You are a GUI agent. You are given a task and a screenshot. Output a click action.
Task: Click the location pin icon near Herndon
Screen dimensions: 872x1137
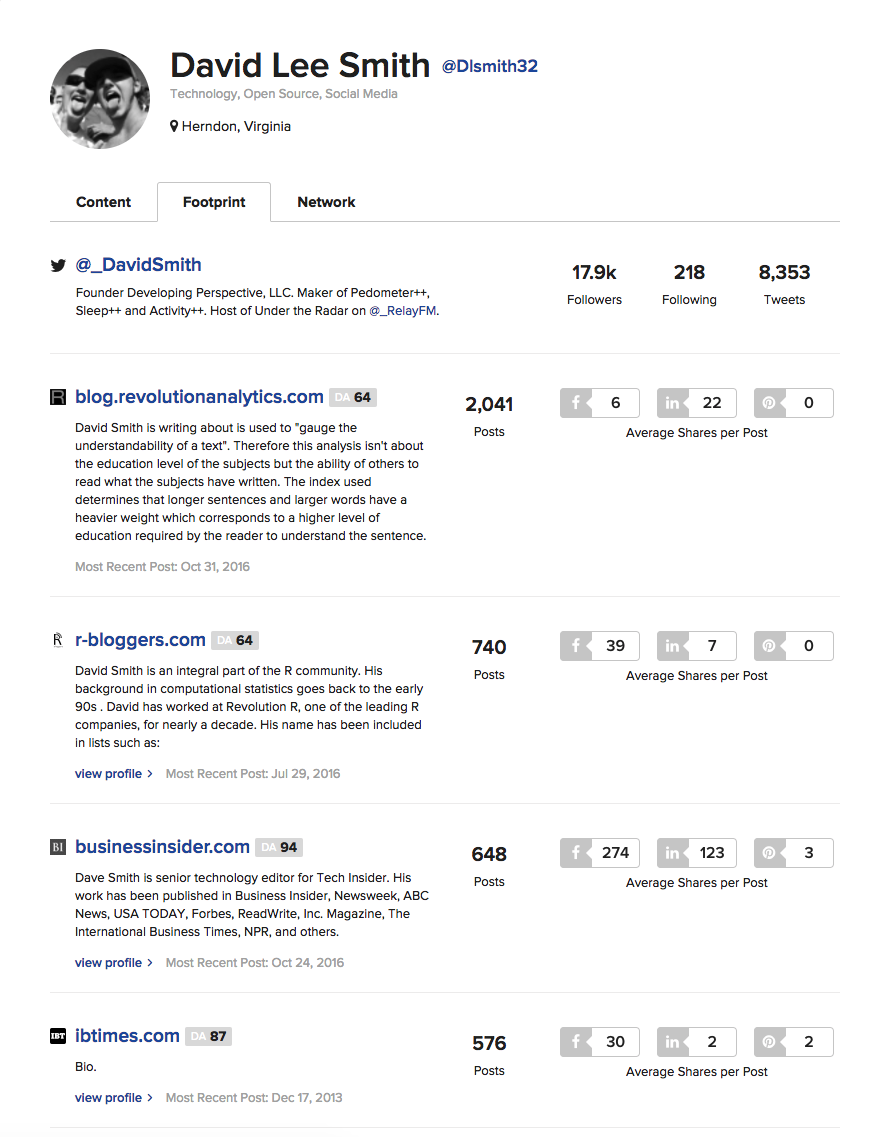(x=174, y=127)
